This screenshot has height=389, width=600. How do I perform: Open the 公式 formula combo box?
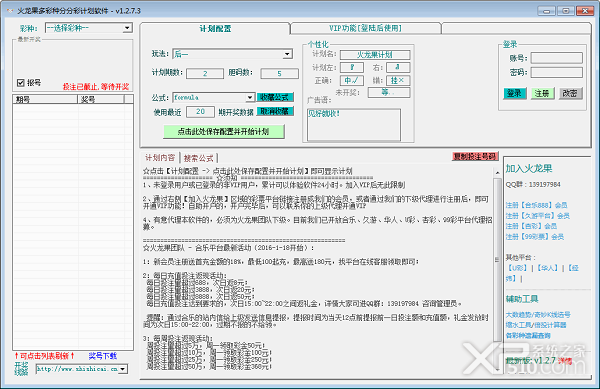214,98
